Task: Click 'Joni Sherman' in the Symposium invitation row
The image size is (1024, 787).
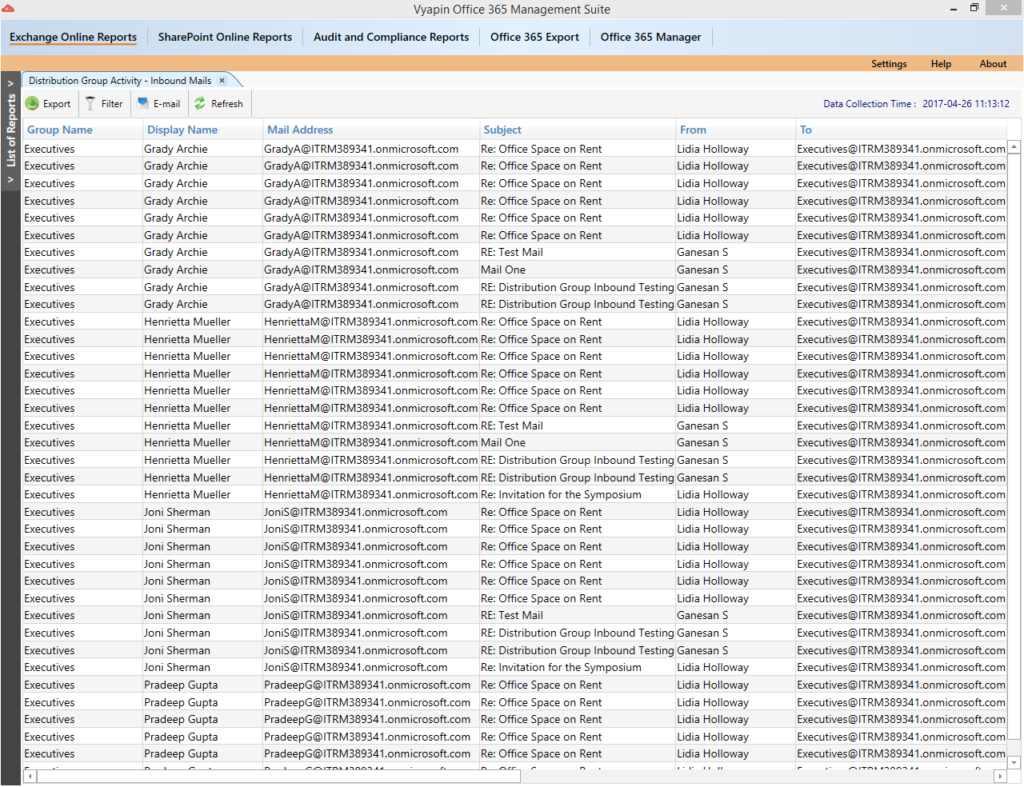Action: point(177,667)
